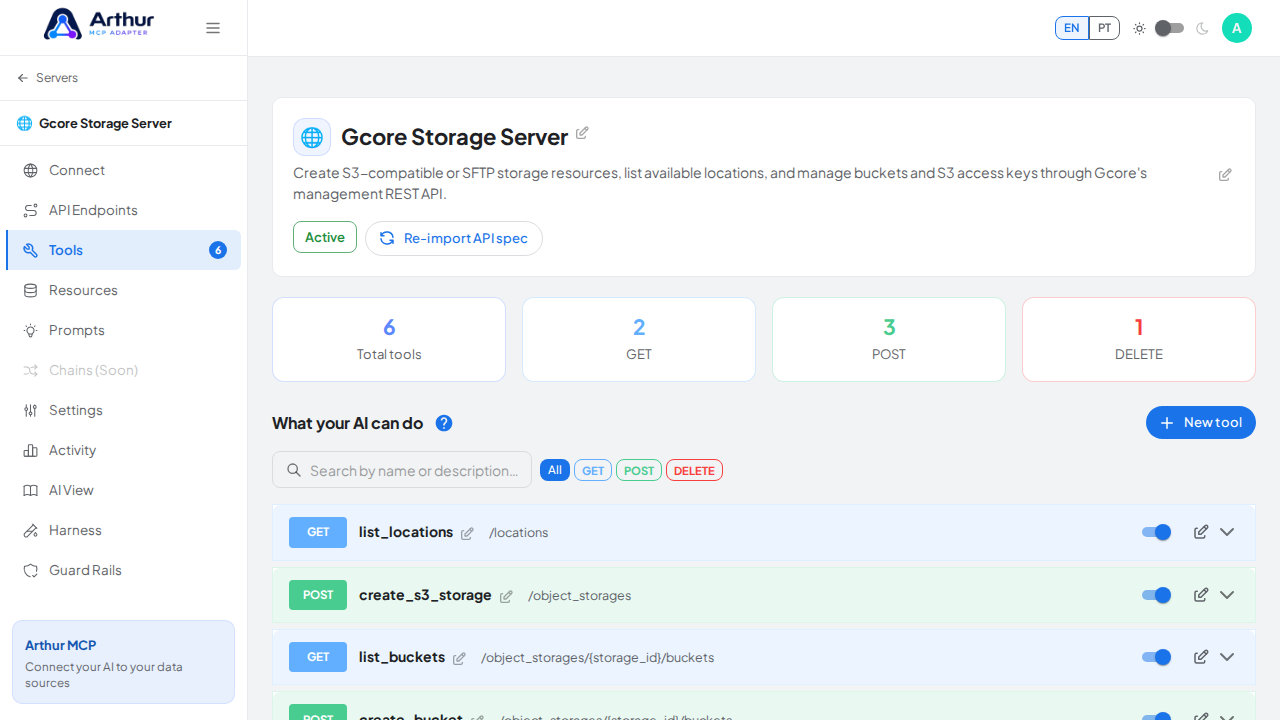Collapse the sidebar with the hamburger icon
Image resolution: width=1280 pixels, height=720 pixels.
pyautogui.click(x=213, y=28)
